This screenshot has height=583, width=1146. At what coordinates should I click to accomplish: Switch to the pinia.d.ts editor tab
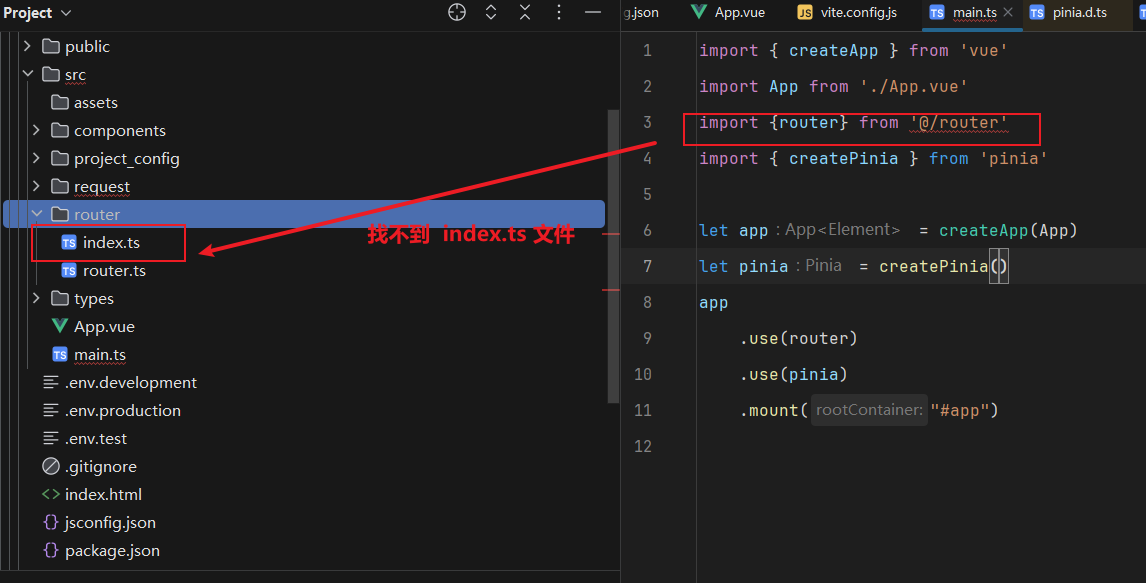point(1069,12)
